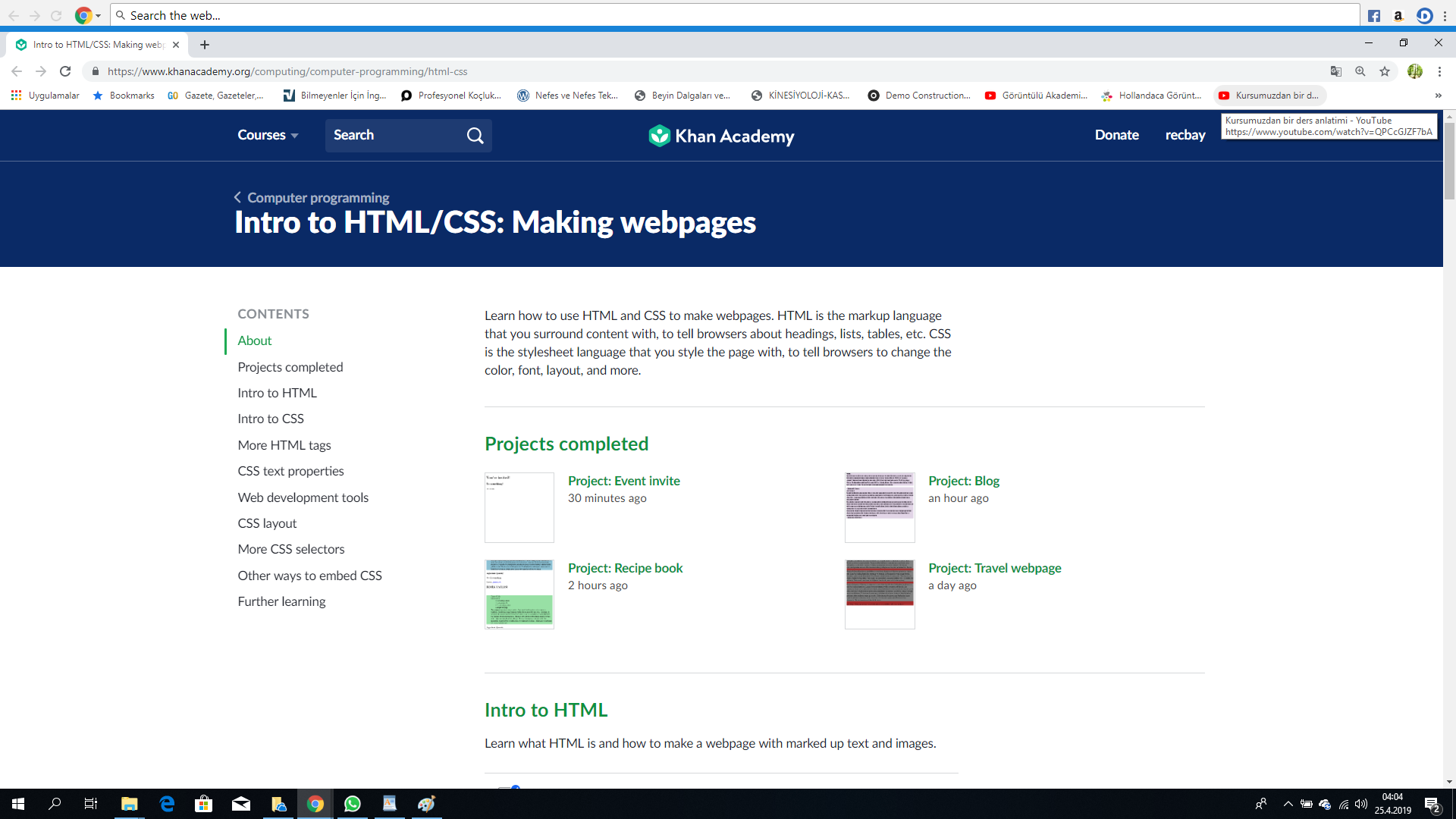The width and height of the screenshot is (1456, 819).
Task: Open the Mail app from the taskbar
Action: coord(241,804)
